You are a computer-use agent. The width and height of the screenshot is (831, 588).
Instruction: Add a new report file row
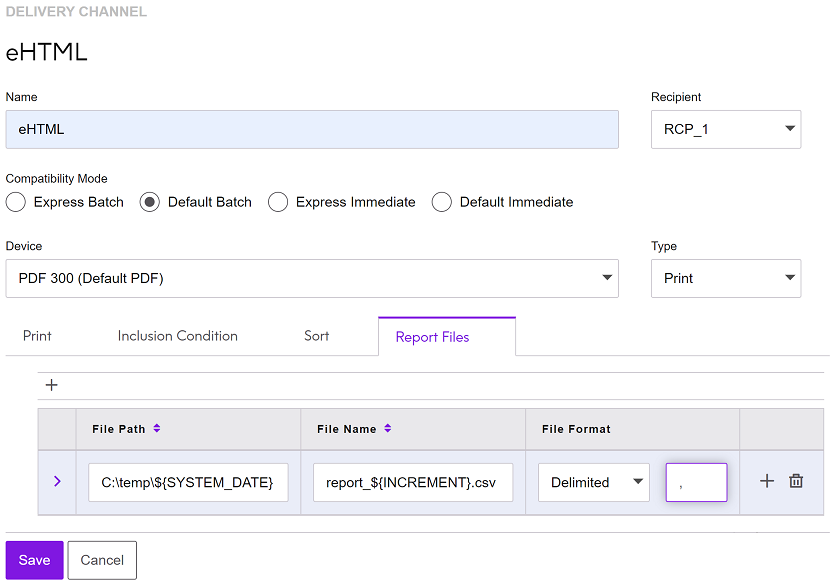[x=51, y=385]
